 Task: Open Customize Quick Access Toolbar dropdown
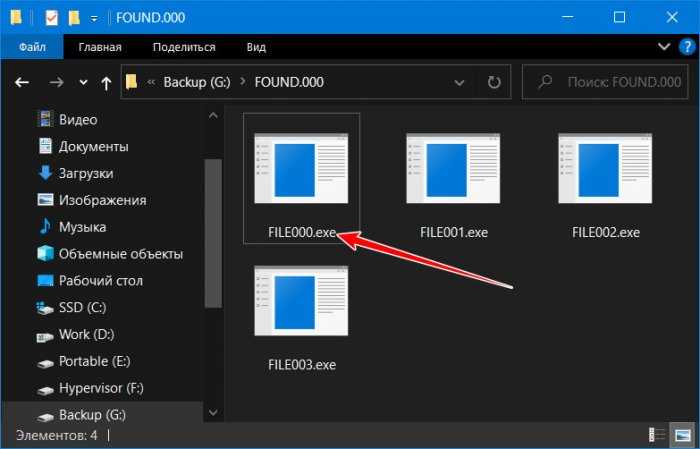coord(94,18)
